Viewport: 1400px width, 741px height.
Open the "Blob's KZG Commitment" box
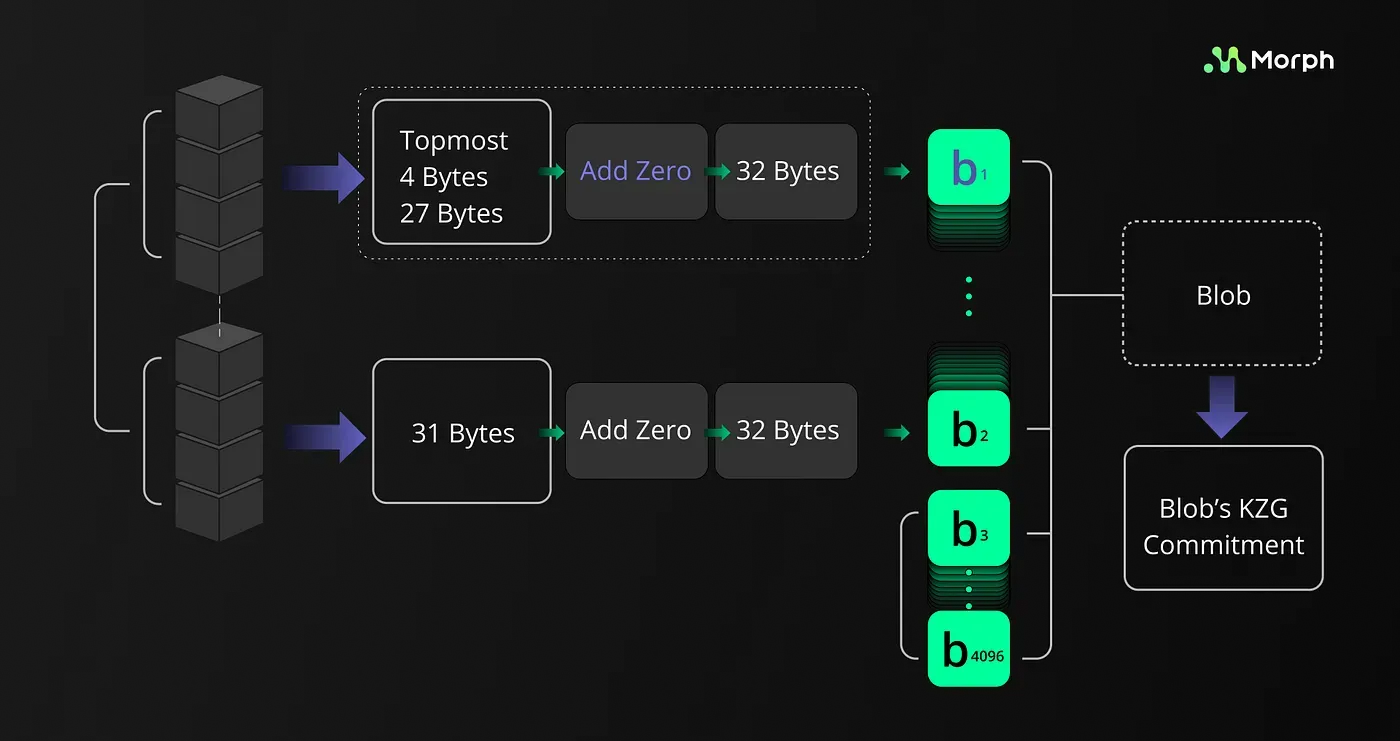point(1222,518)
